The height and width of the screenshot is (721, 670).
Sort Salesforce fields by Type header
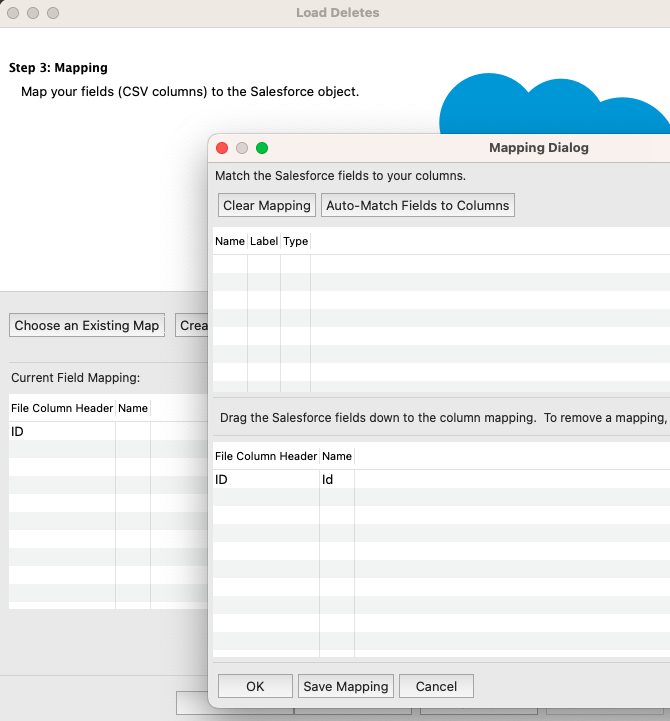(296, 241)
